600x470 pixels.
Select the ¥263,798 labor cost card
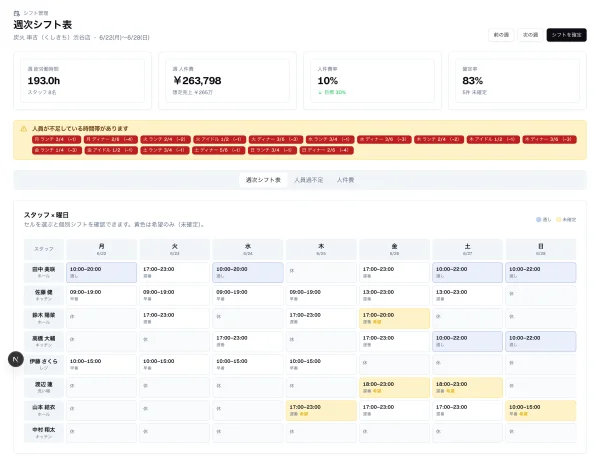pyautogui.click(x=227, y=81)
